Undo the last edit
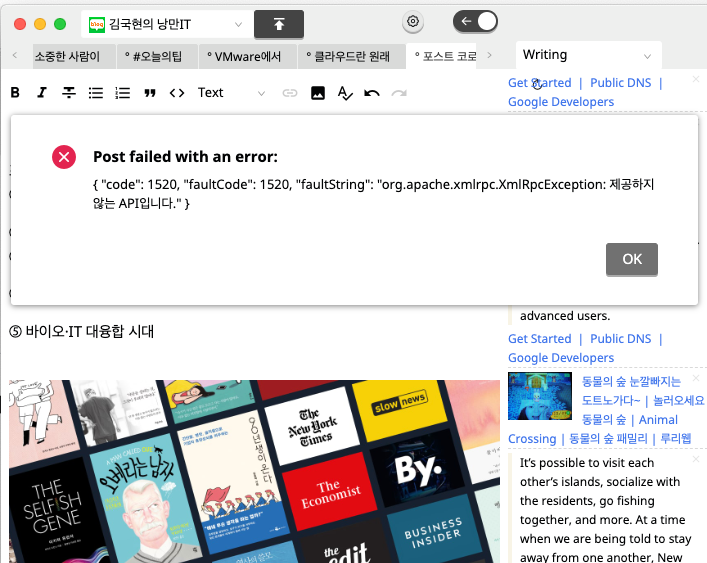The image size is (707, 563). [x=372, y=93]
